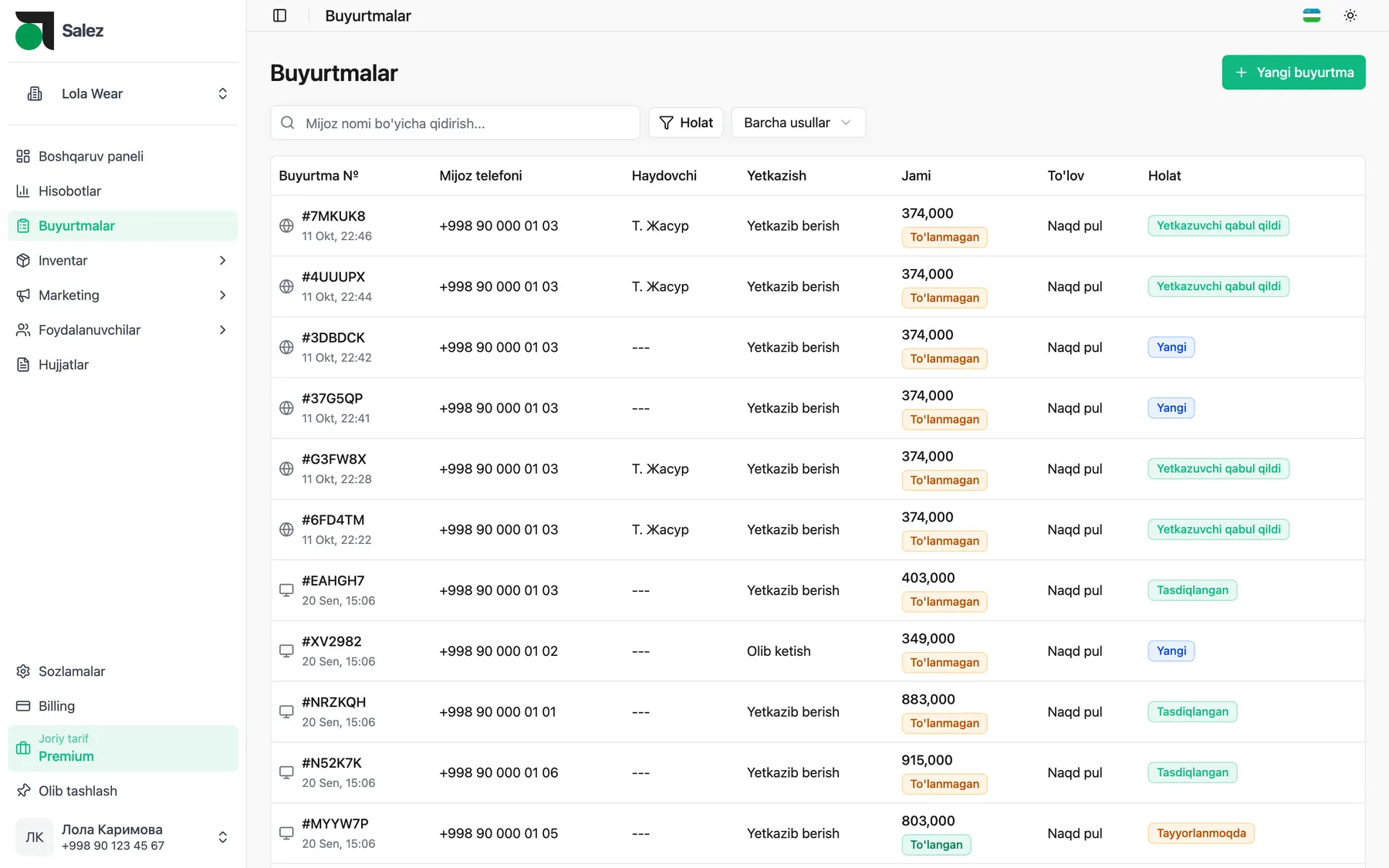Expand the Foydalanuvchilar submenu
The width and height of the screenshot is (1389, 868).
[123, 330]
